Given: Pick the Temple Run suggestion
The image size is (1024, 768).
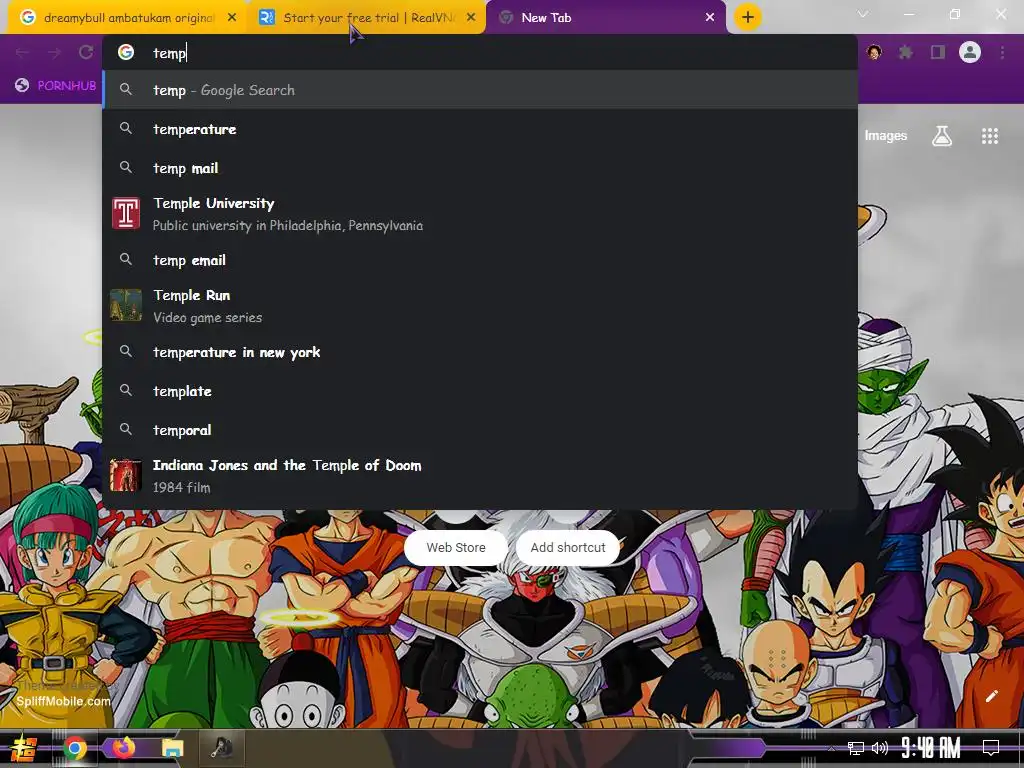Looking at the screenshot, I should pos(480,306).
